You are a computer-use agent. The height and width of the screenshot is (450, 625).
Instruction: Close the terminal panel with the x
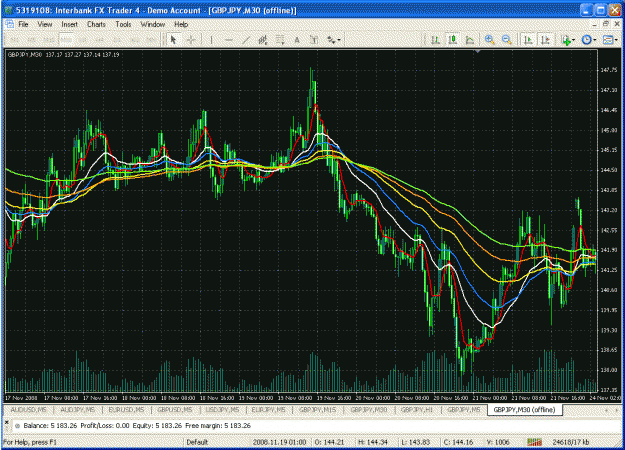click(7, 422)
